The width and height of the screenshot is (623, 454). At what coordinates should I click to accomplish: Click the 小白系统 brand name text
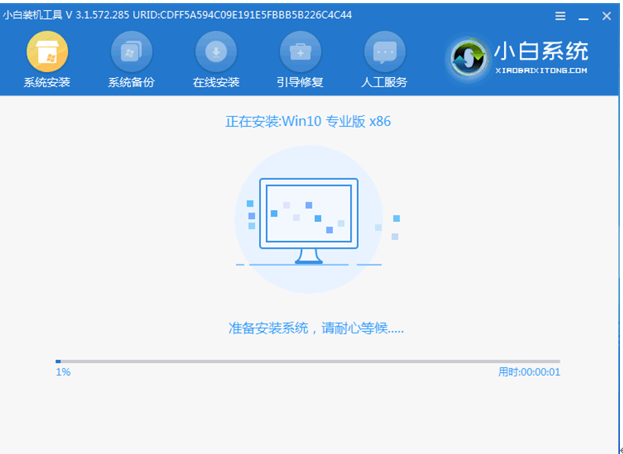click(x=541, y=51)
